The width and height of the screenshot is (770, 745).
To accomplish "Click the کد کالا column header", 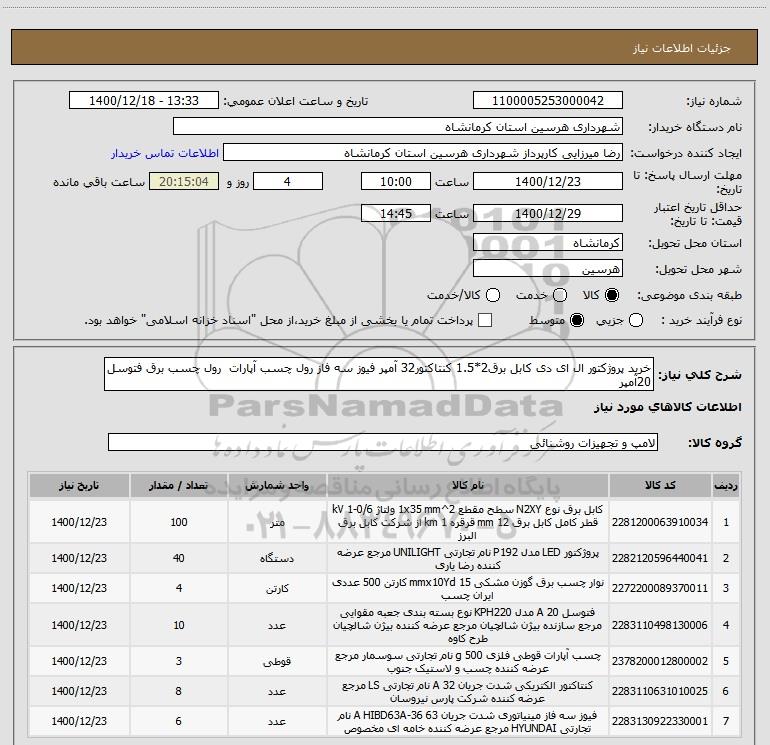I will click(x=660, y=485).
